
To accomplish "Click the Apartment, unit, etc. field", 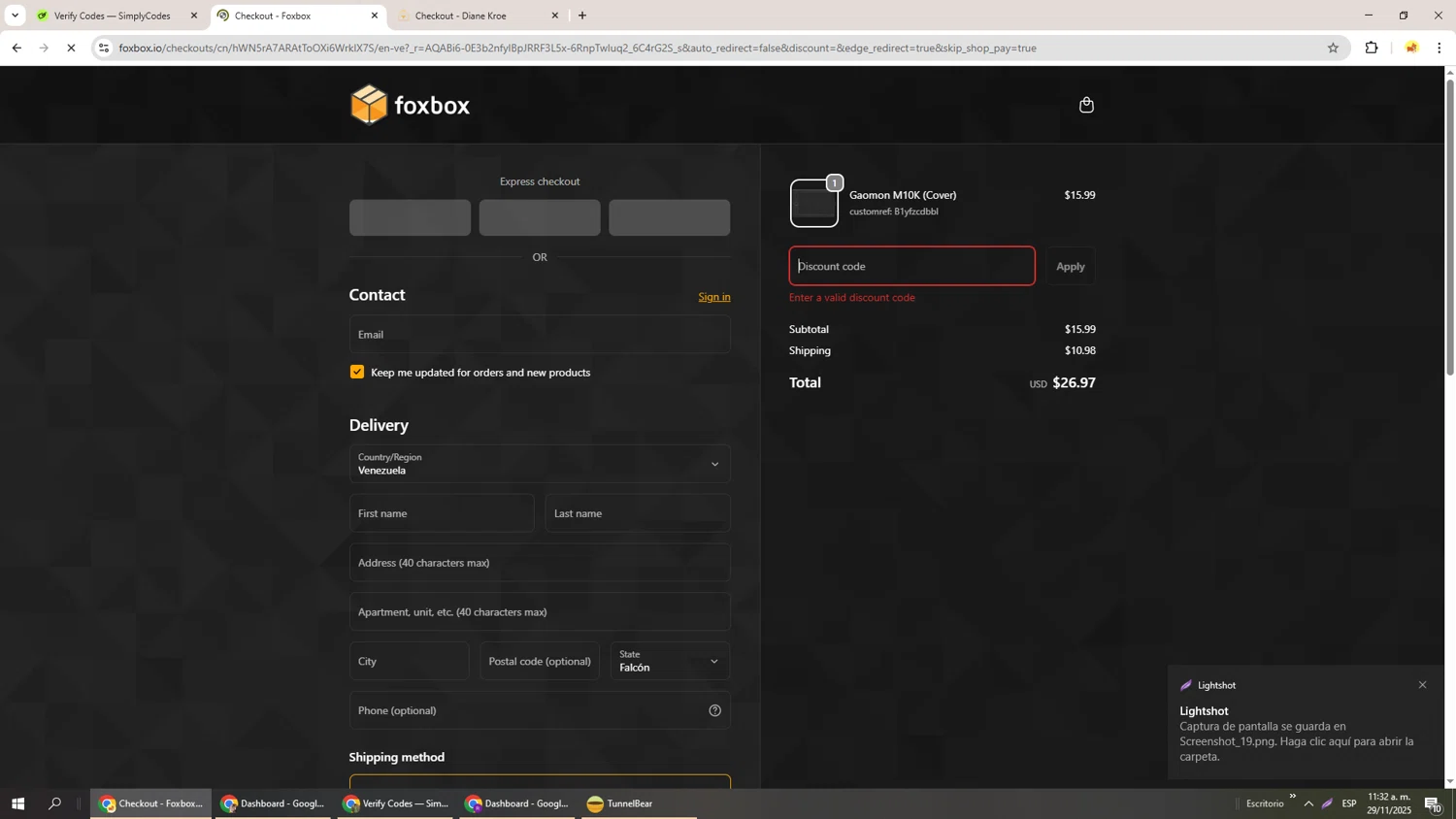I will (x=540, y=612).
